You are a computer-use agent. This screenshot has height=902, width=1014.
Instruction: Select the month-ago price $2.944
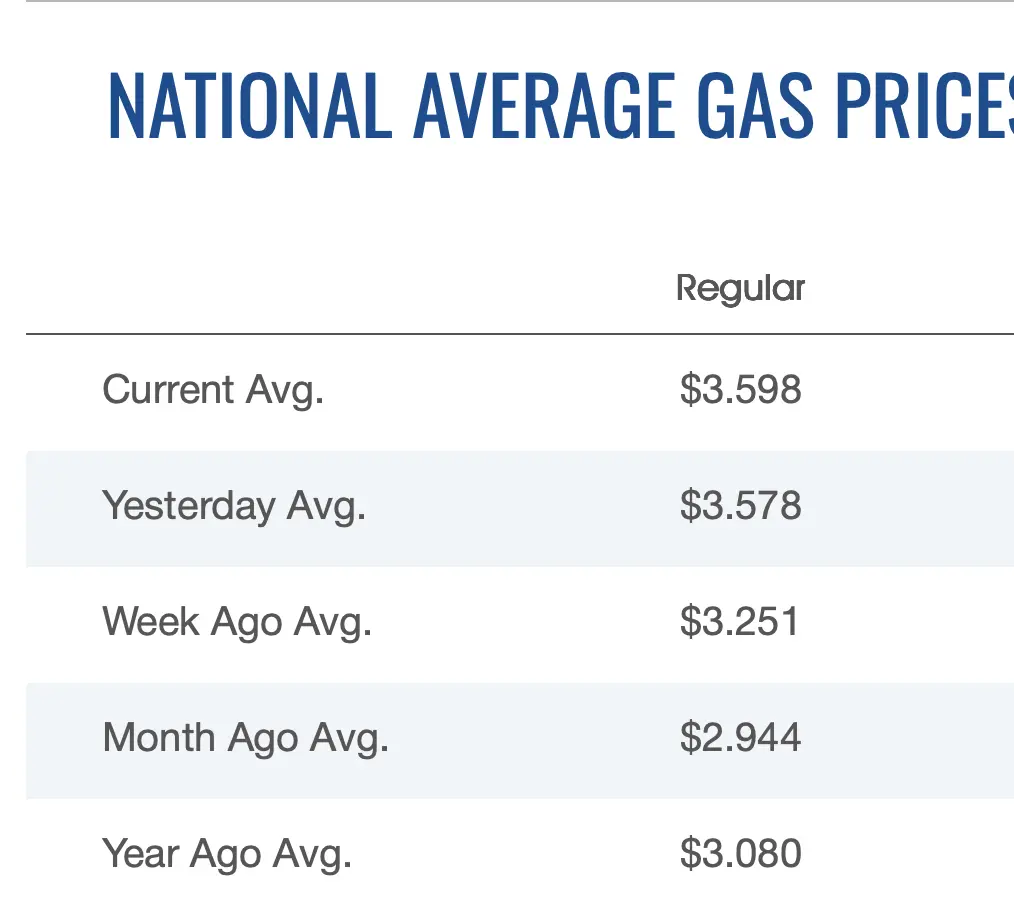point(740,738)
